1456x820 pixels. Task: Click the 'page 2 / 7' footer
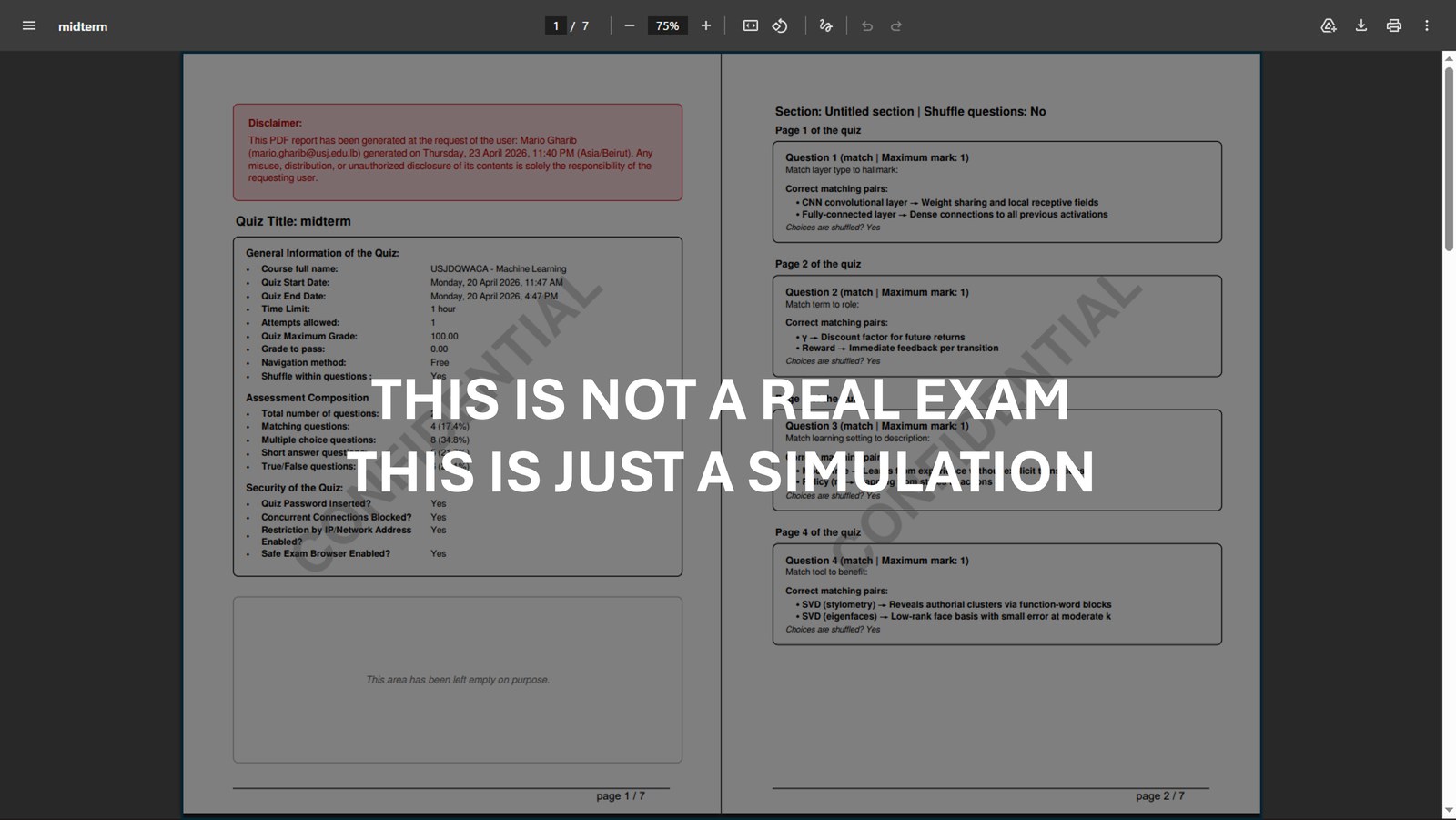1160,796
